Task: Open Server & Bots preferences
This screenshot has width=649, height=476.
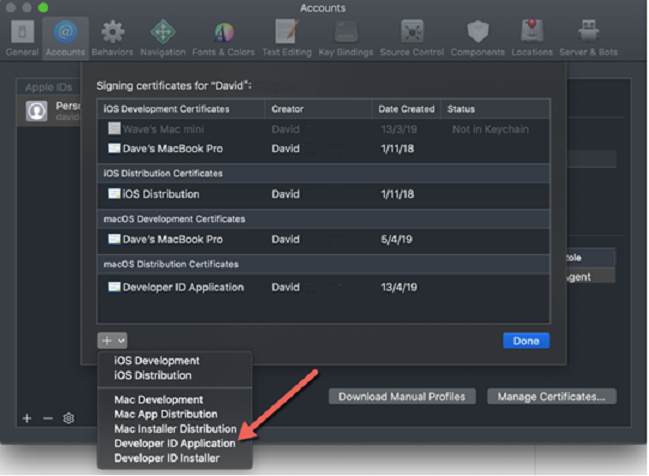Action: 588,38
